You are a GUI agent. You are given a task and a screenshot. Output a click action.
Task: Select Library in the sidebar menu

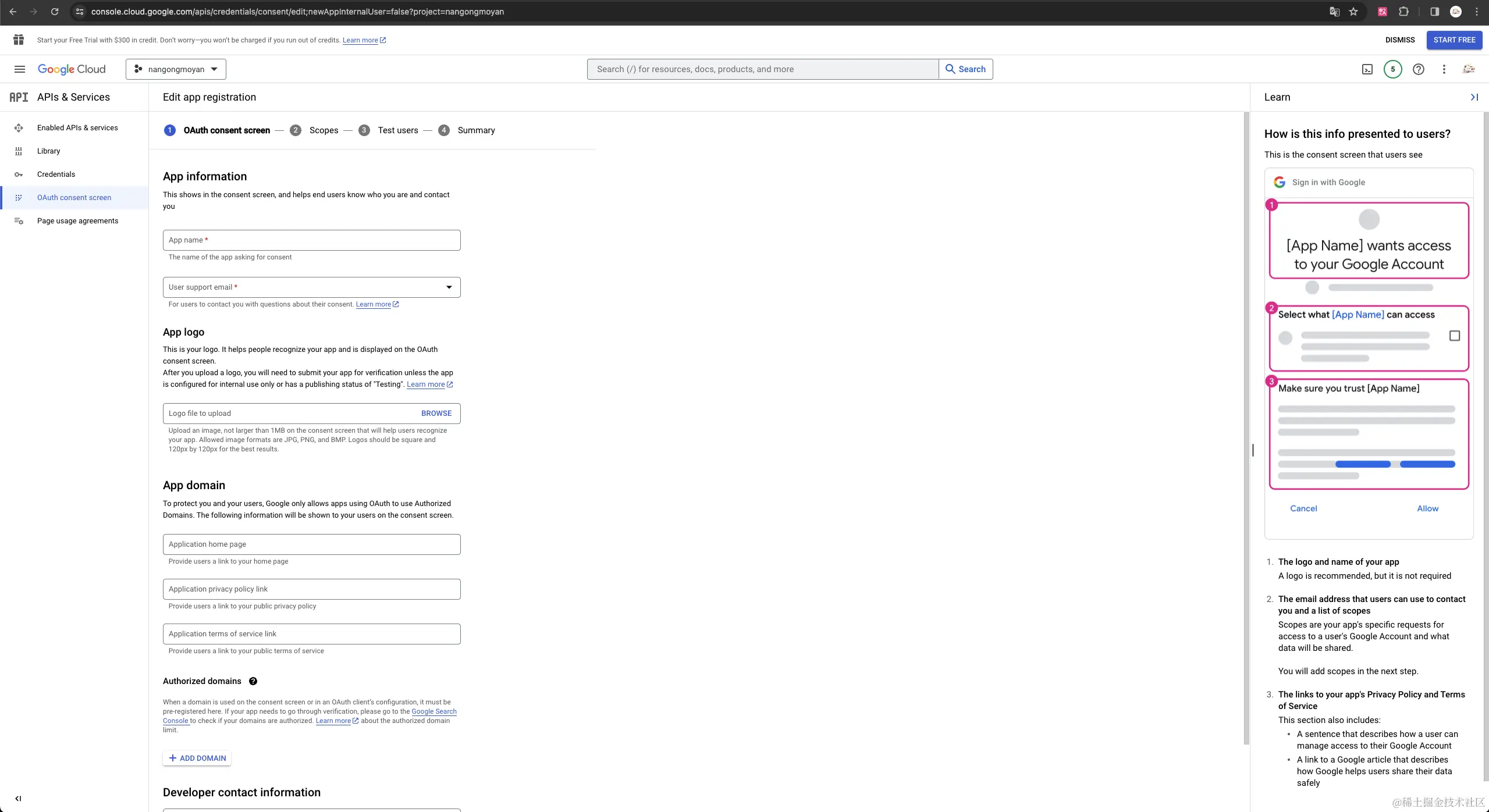click(48, 151)
